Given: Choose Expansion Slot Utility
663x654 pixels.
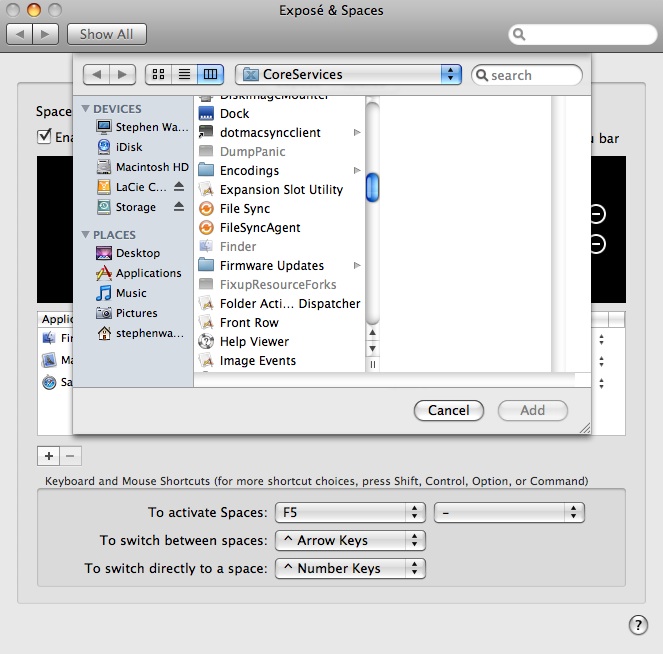Looking at the screenshot, I should pos(280,189).
